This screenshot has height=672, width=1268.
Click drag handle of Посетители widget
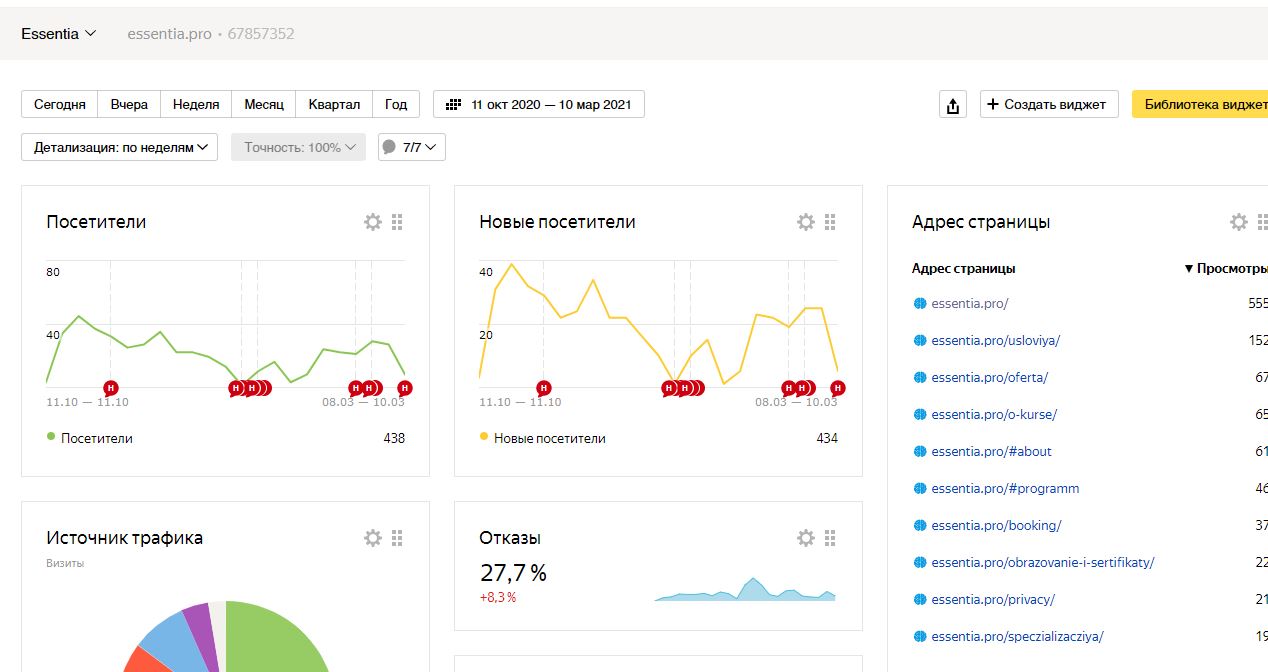tap(397, 222)
